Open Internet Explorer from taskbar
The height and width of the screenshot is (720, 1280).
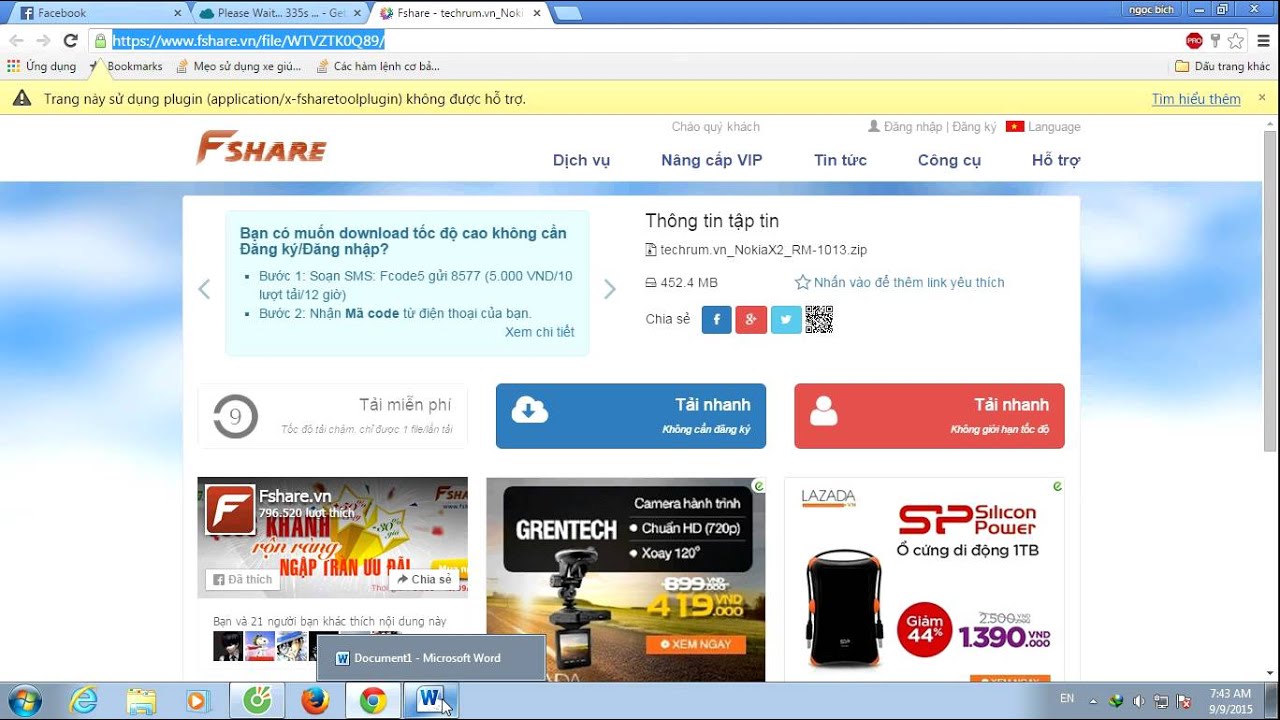point(84,701)
